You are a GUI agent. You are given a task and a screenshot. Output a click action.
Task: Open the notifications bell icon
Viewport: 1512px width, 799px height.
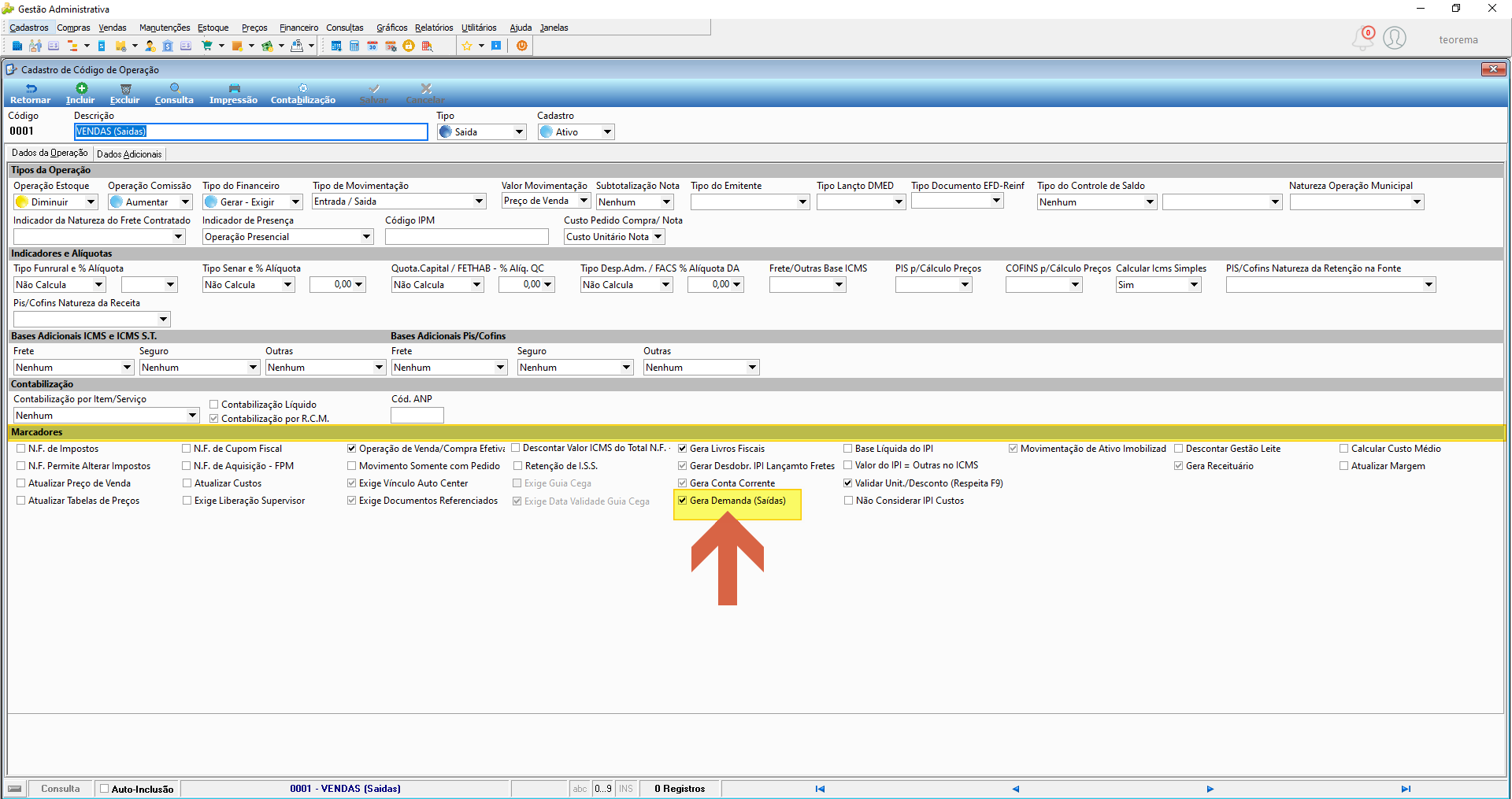pos(1363,38)
